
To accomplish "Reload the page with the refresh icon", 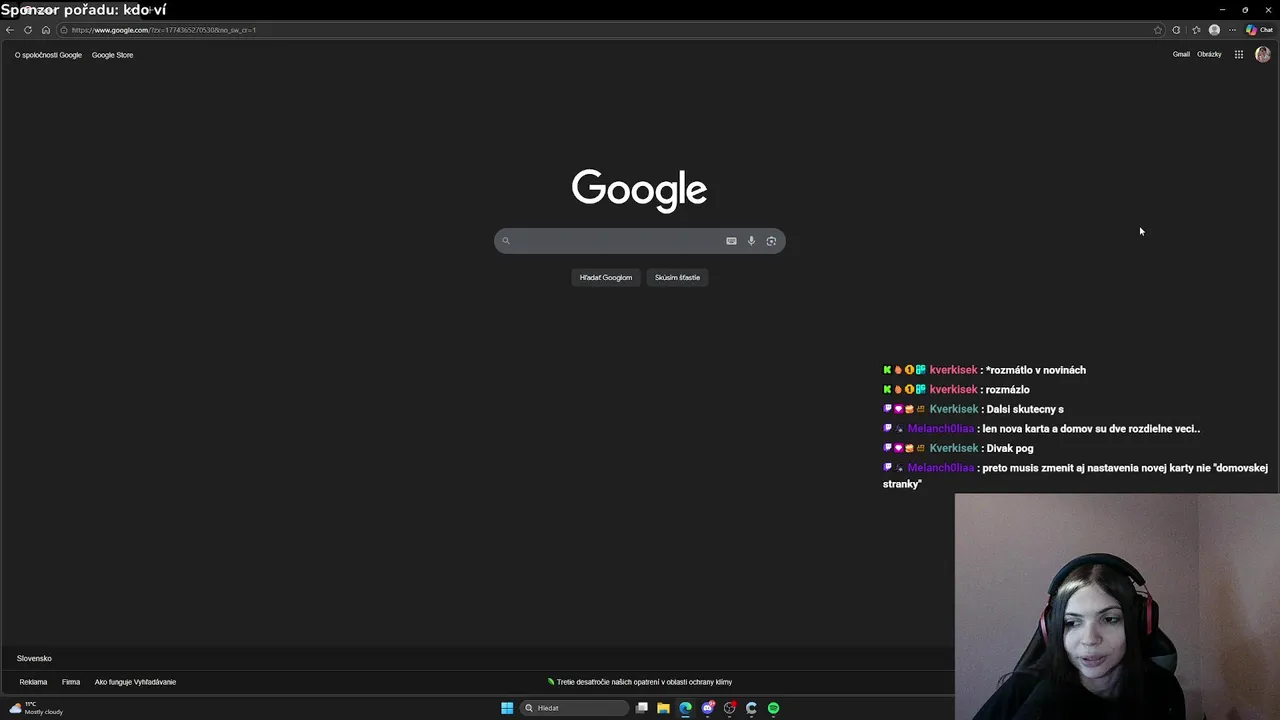I will [x=28, y=30].
